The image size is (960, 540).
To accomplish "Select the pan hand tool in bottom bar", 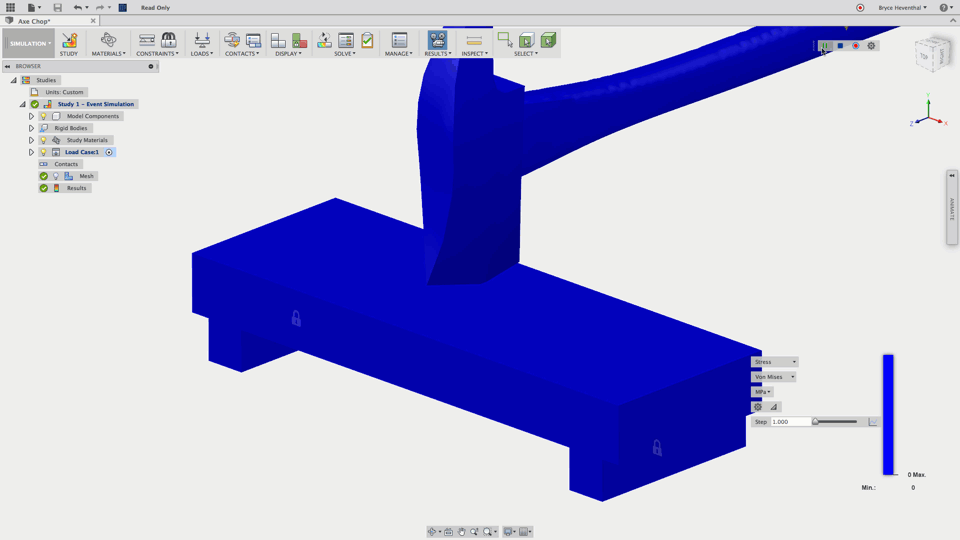I will tap(462, 531).
